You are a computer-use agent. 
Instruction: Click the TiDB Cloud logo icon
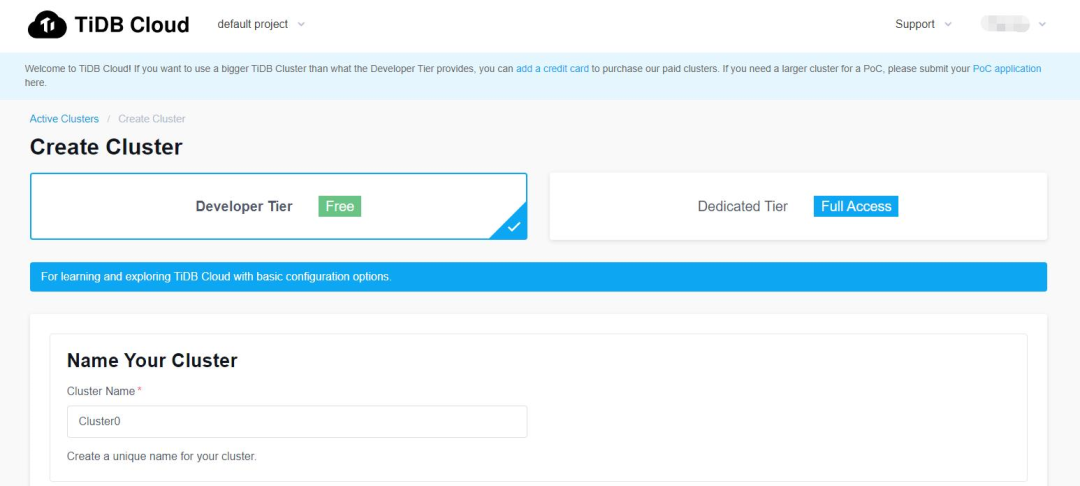click(47, 25)
